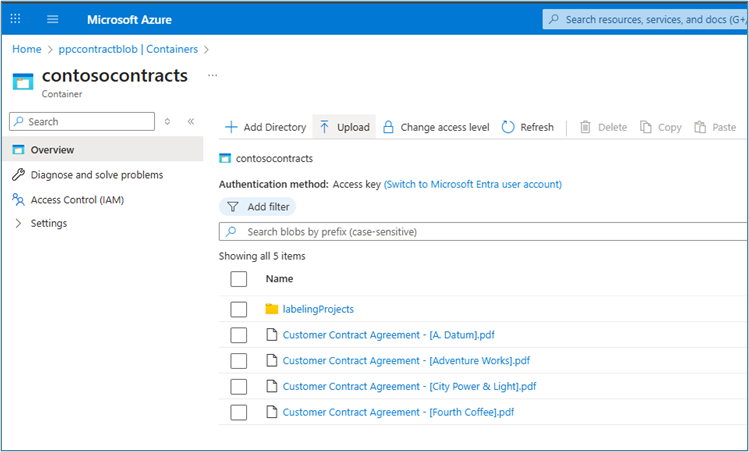The image size is (749, 452).
Task: Check the Adventure Works contract checkbox
Action: pyautogui.click(x=238, y=361)
